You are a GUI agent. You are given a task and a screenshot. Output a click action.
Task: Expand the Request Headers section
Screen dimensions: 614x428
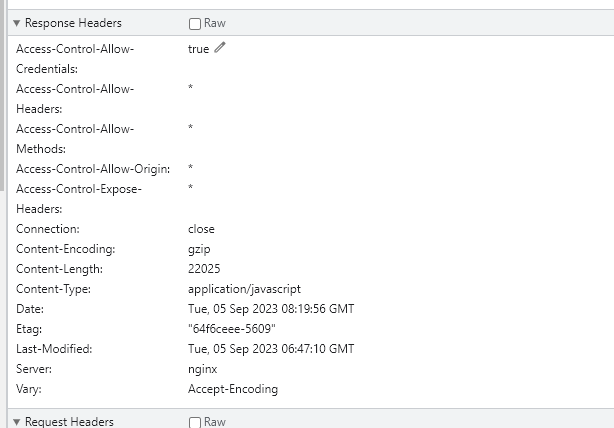click(16, 422)
